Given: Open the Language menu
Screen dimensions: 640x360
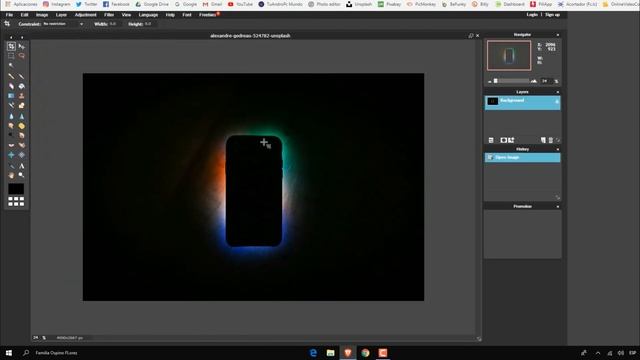Looking at the screenshot, I should 148,15.
